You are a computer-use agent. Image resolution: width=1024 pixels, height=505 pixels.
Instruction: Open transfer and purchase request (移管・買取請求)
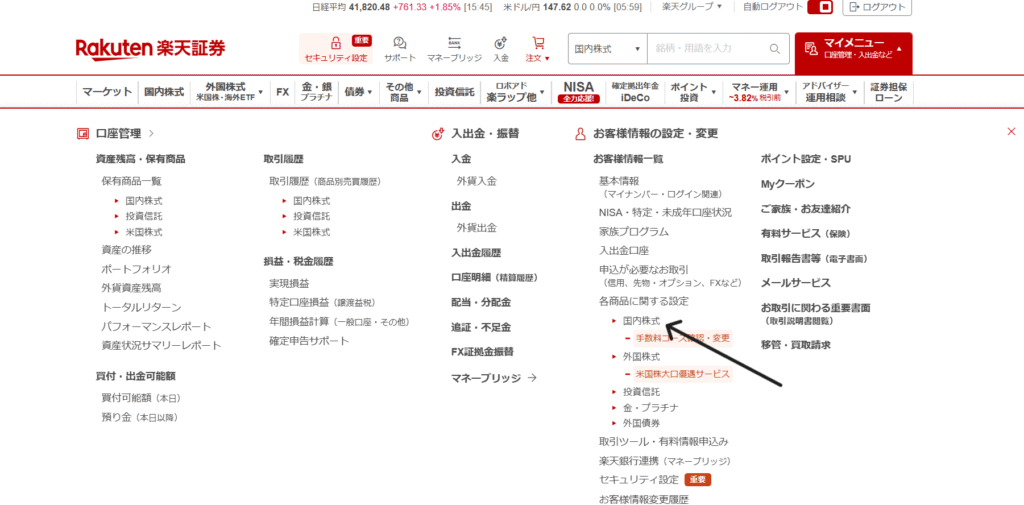click(x=795, y=345)
